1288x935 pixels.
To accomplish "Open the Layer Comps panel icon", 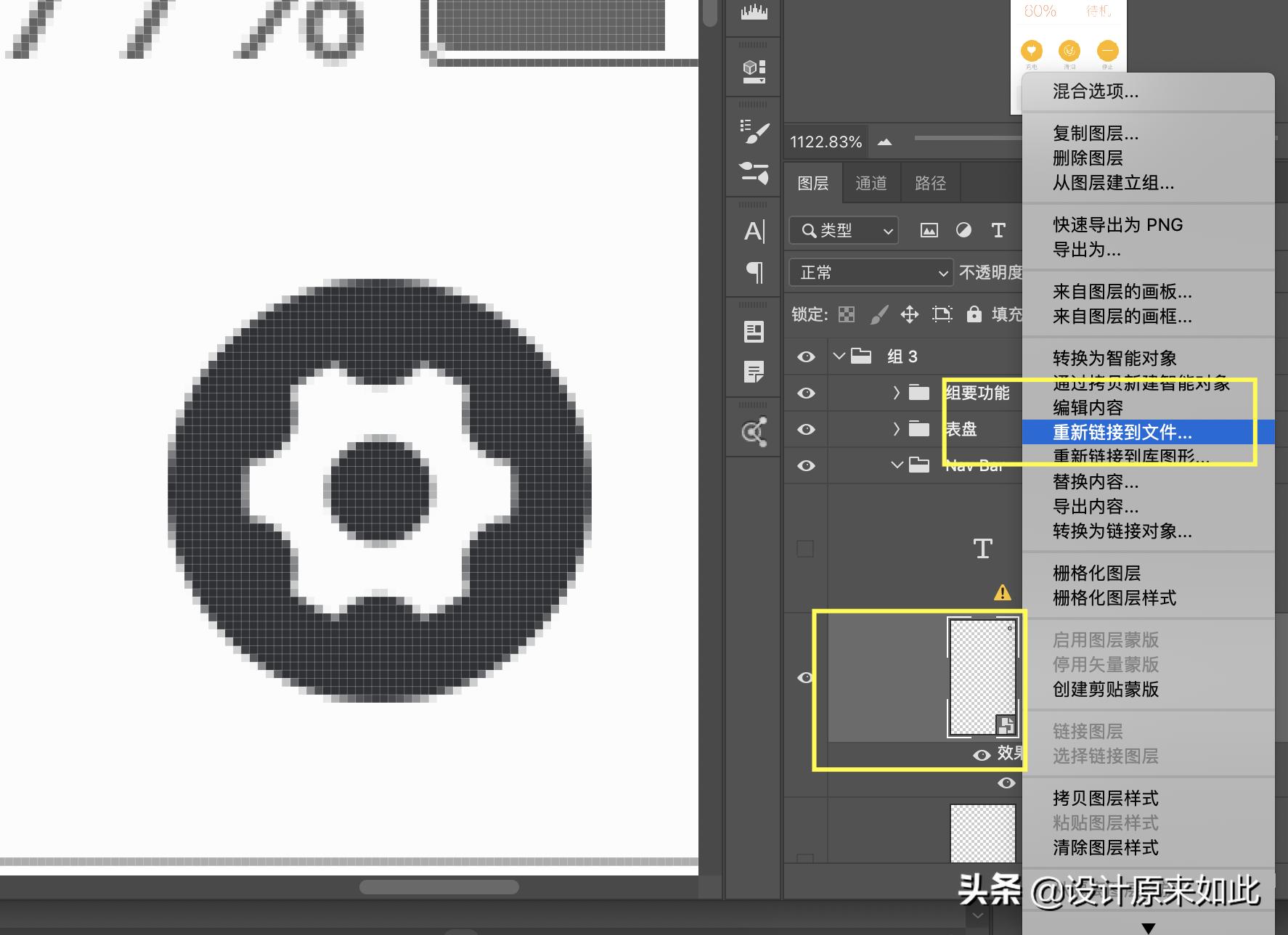I will coord(754,332).
